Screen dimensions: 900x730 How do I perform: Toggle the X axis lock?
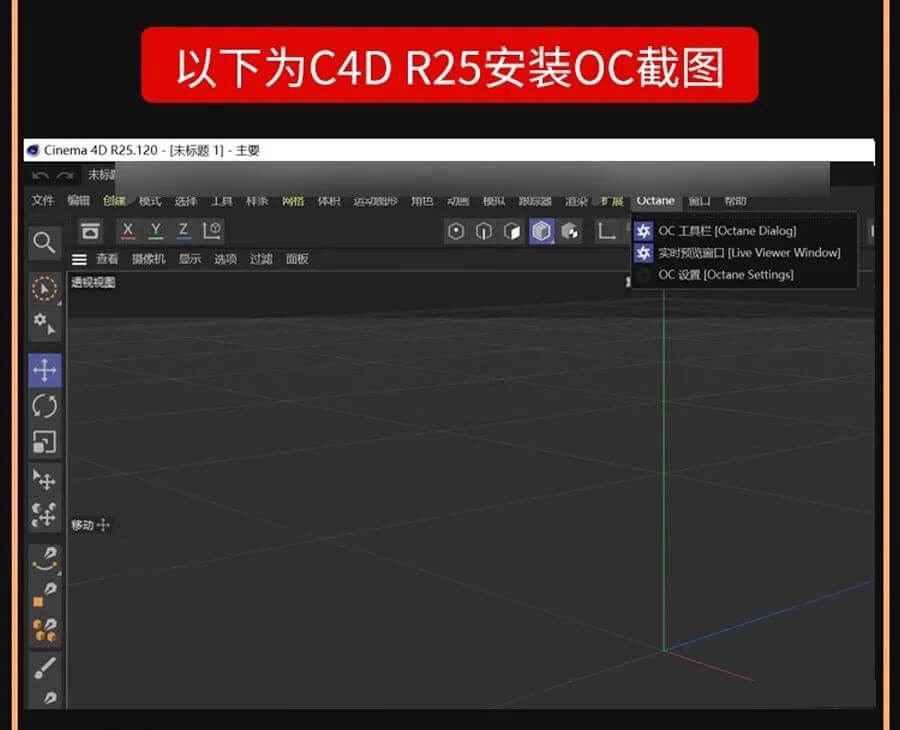(127, 230)
